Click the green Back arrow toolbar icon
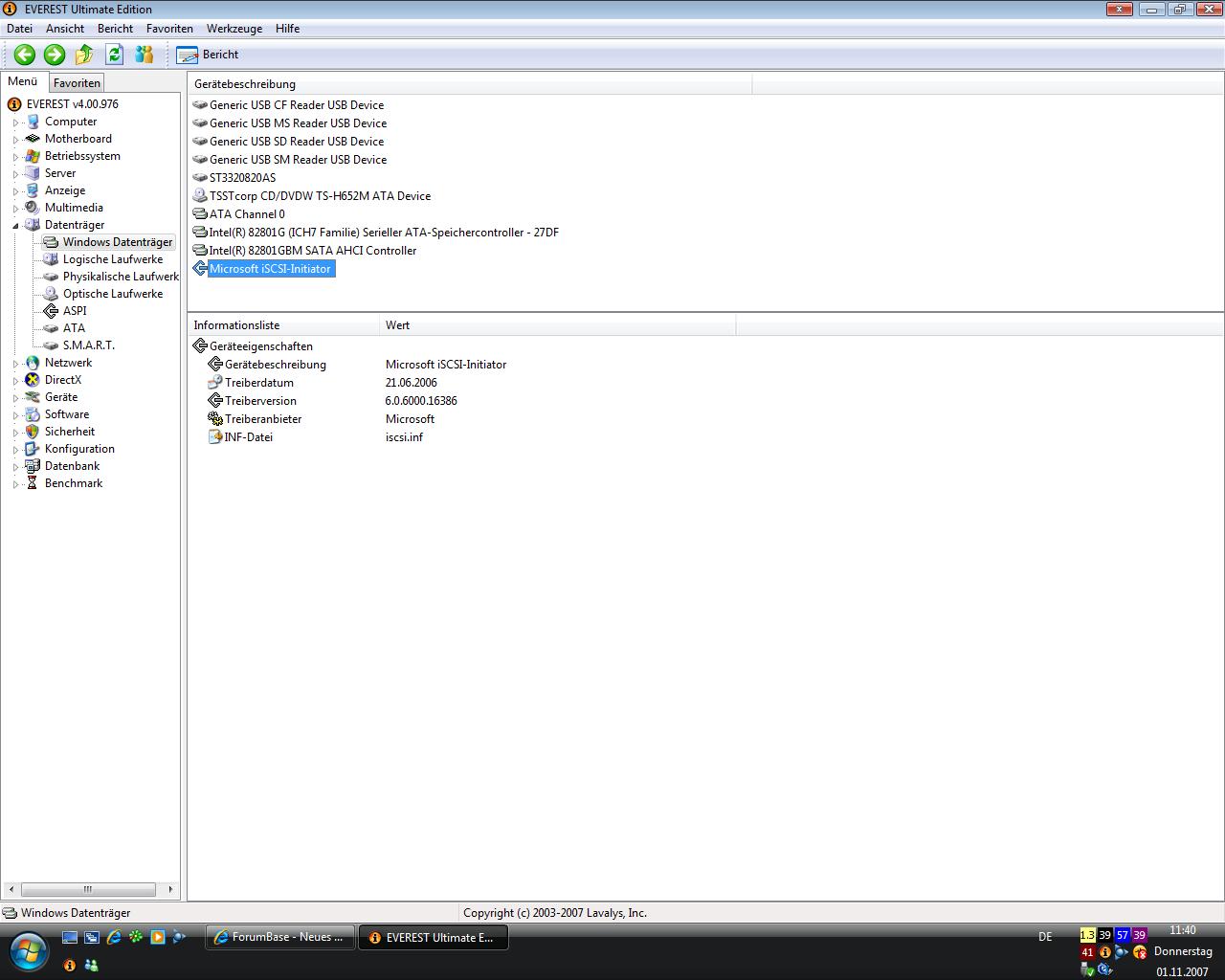The height and width of the screenshot is (980, 1225). 25,55
